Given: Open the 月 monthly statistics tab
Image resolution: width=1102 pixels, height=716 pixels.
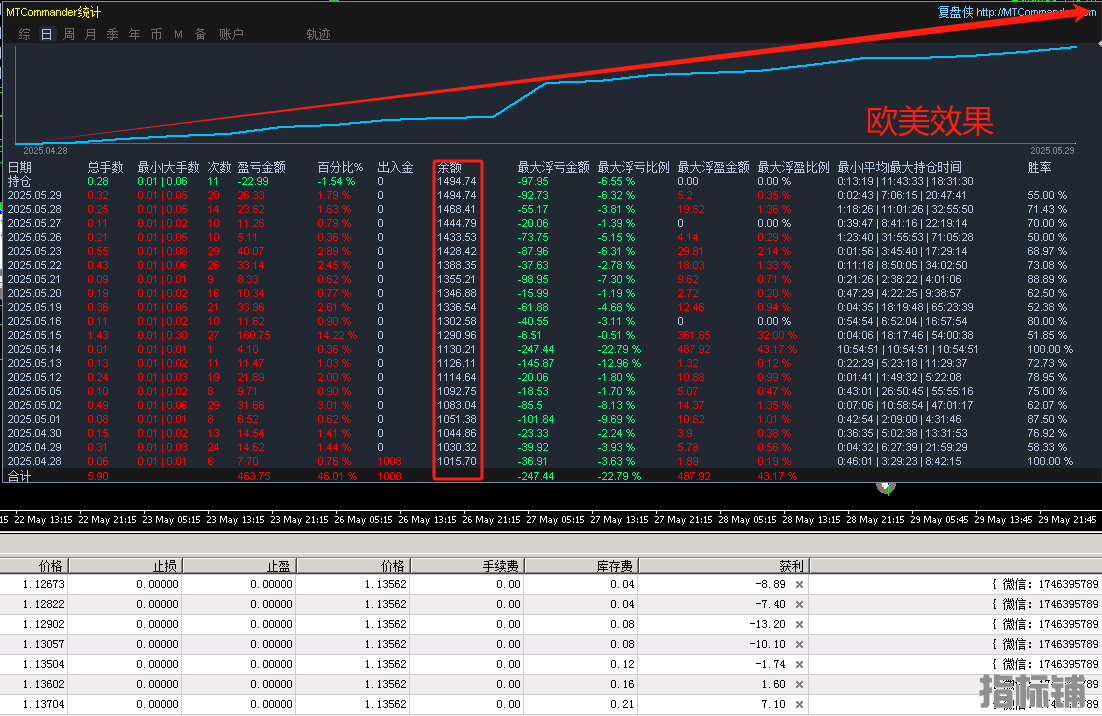Looking at the screenshot, I should pyautogui.click(x=91, y=34).
